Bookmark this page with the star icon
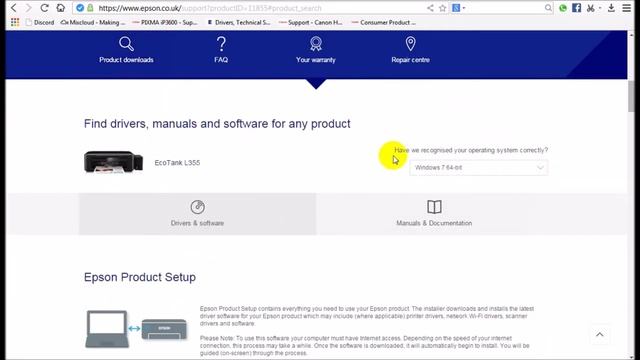The height and width of the screenshot is (360, 640). point(442,8)
